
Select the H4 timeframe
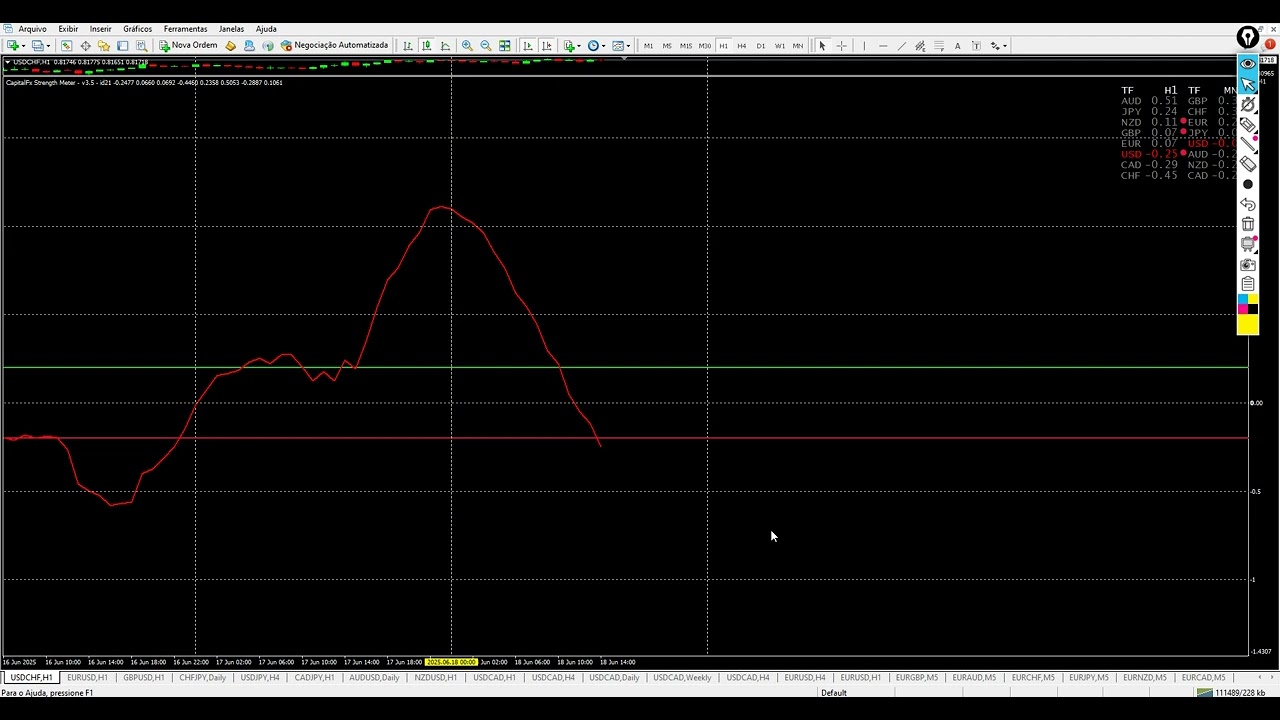point(742,45)
